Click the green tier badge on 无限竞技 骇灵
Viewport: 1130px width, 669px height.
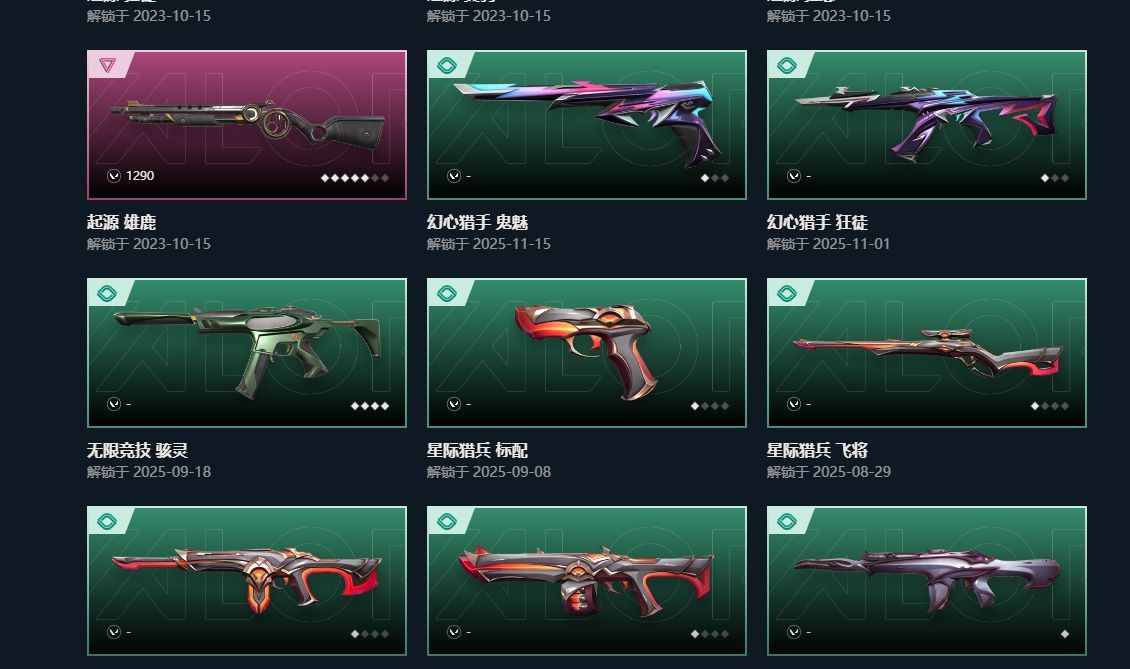pos(107,293)
